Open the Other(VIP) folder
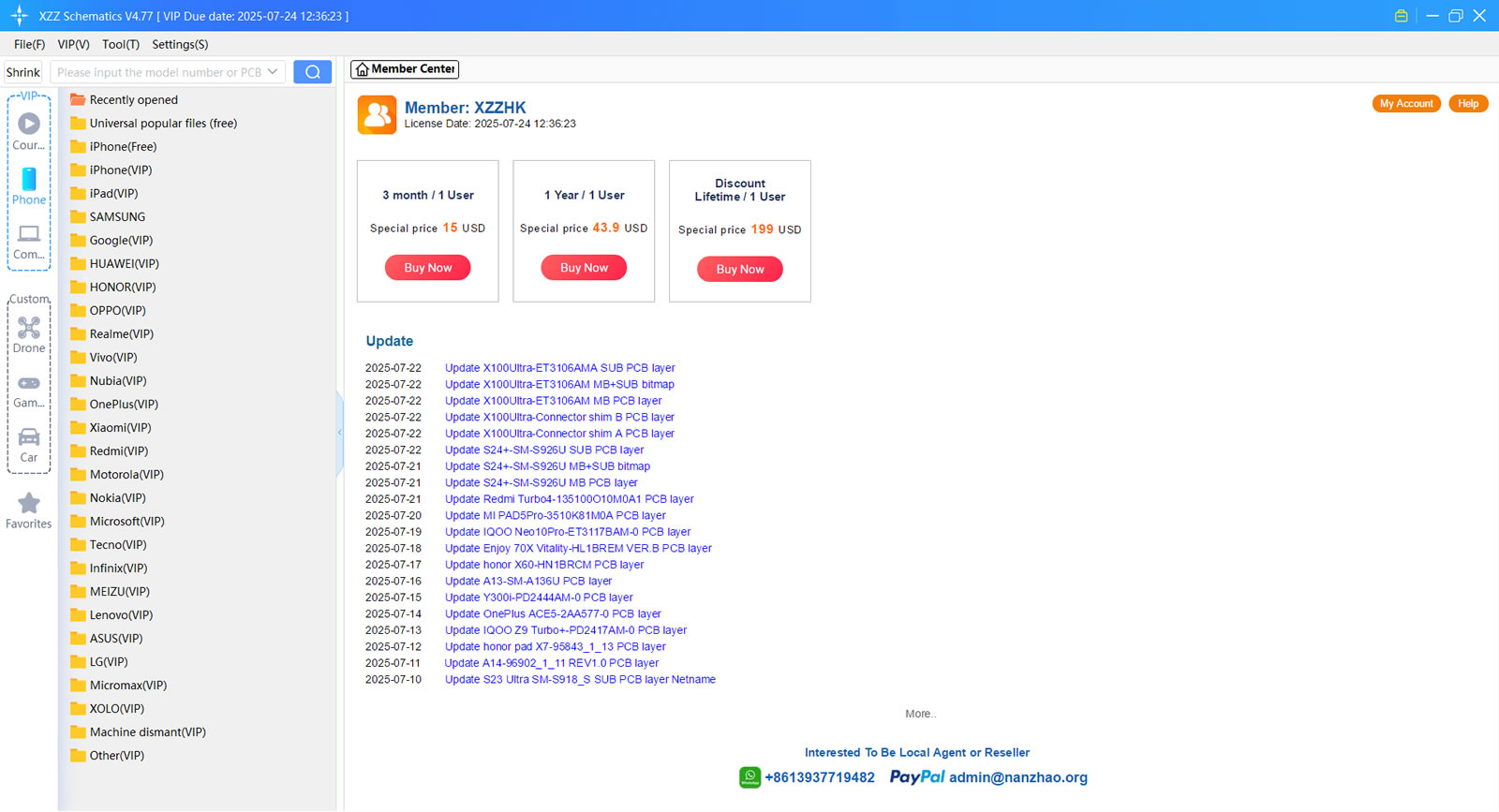The image size is (1499, 812). click(x=107, y=756)
